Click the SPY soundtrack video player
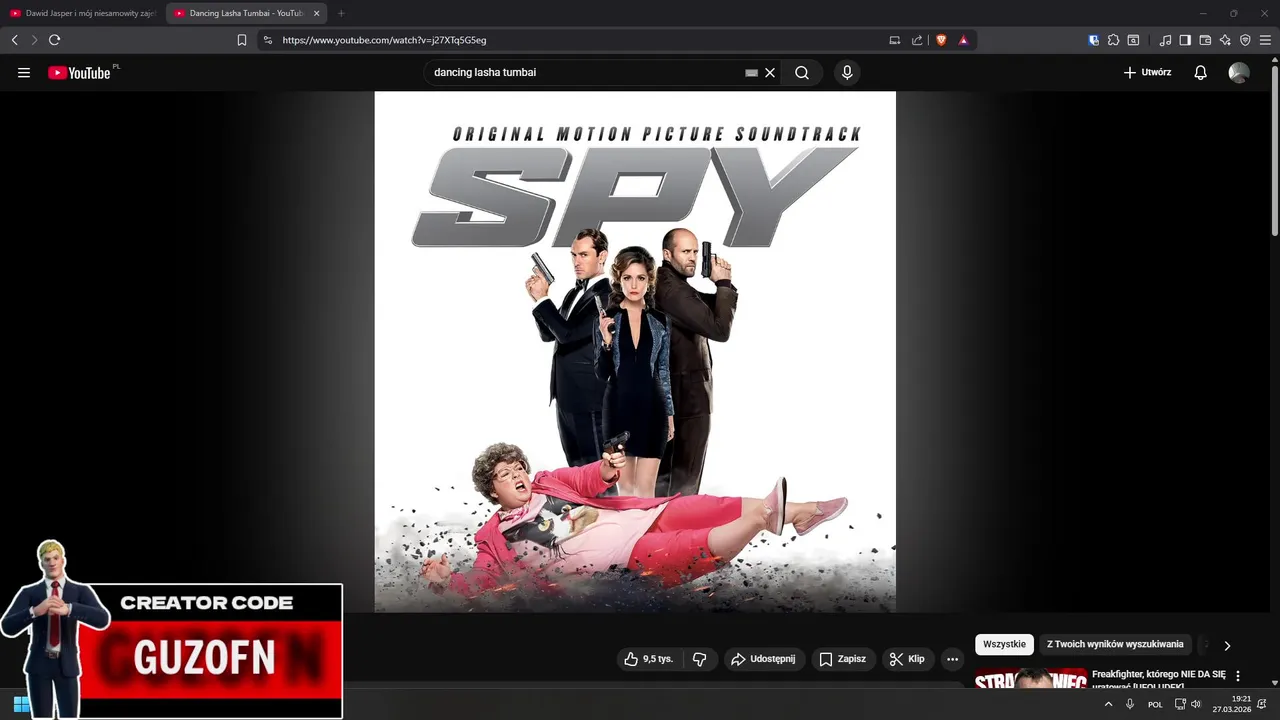 click(x=635, y=352)
